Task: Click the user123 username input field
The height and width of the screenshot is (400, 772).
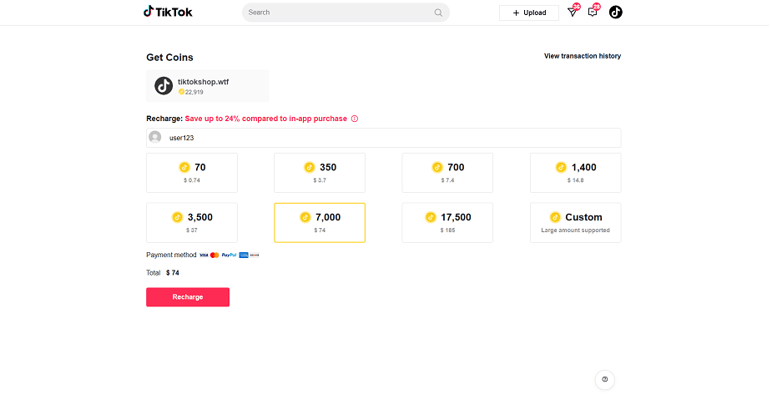Action: point(390,138)
